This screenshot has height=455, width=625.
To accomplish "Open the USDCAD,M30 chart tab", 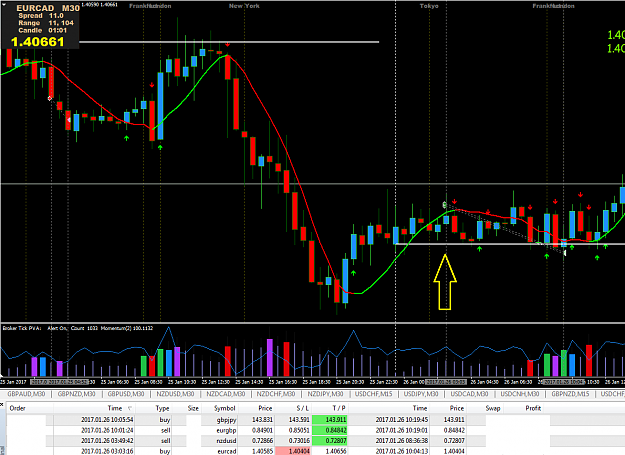I will tap(469, 394).
